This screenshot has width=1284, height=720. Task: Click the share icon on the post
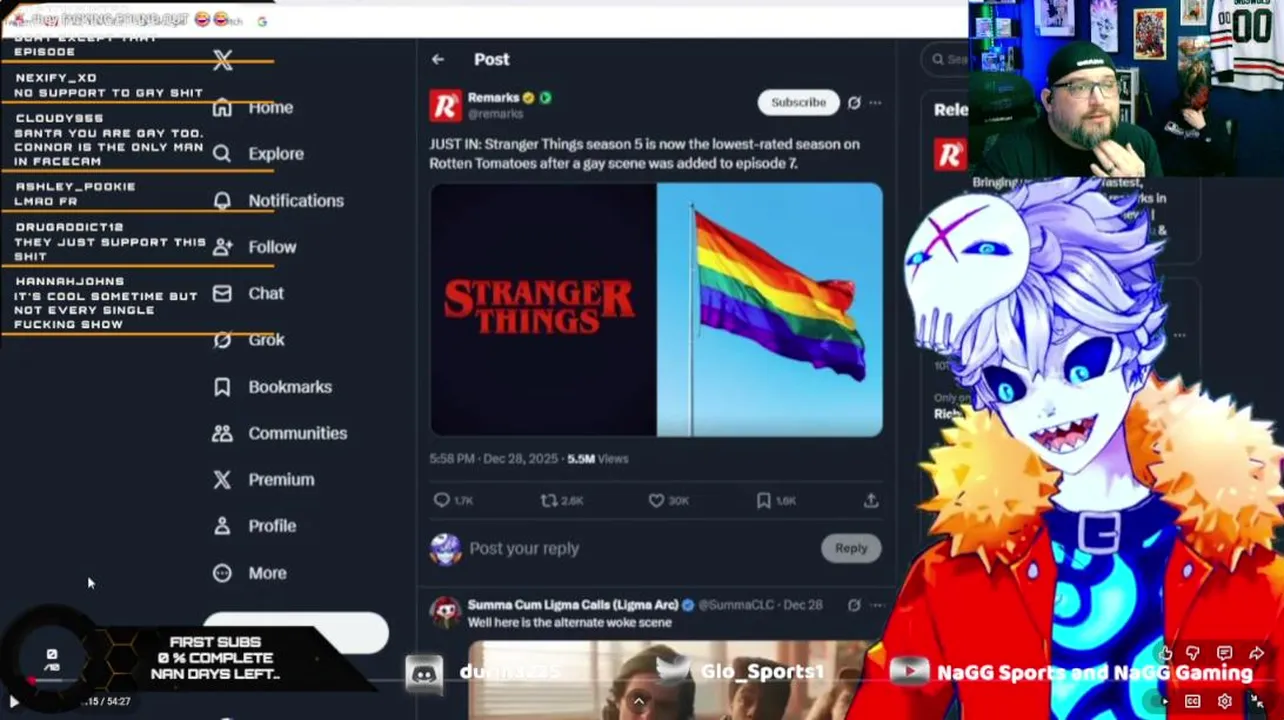tap(871, 500)
